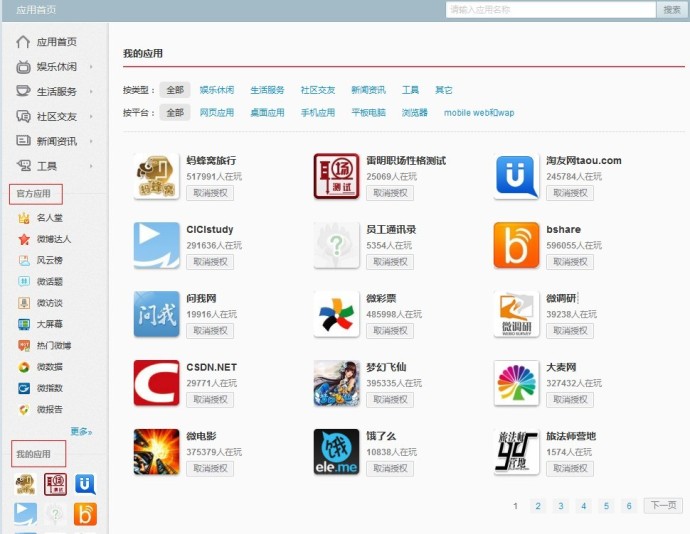Go to 应用首页 in the sidebar
Screen dimensions: 690x534
(47, 42)
